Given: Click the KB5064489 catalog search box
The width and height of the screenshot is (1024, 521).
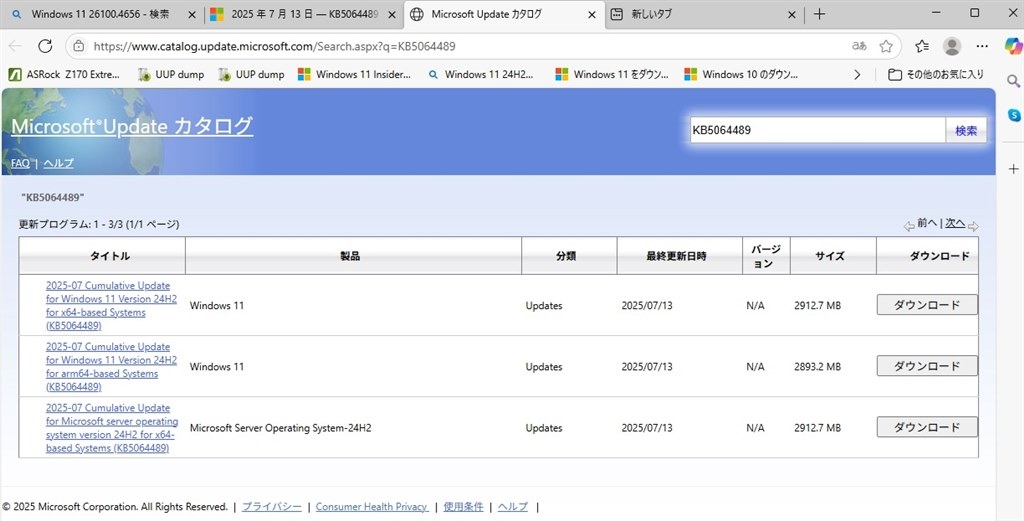Looking at the screenshot, I should coord(818,130).
